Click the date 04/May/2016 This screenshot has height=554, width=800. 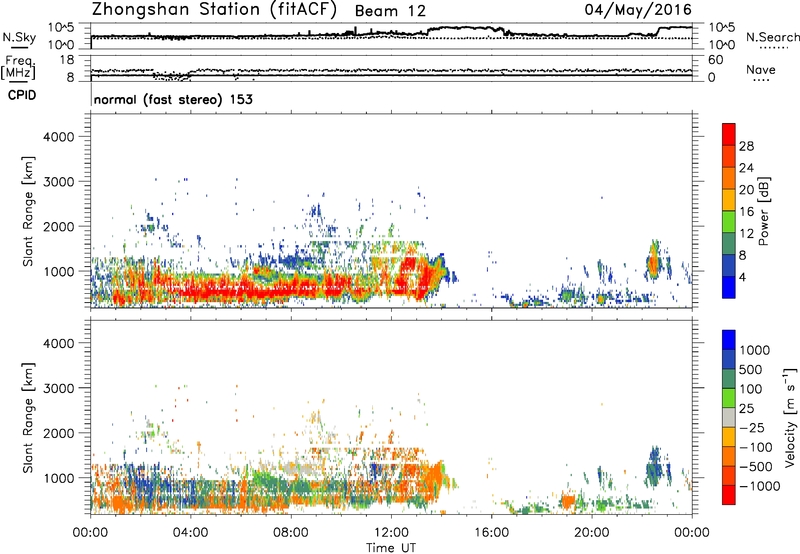[638, 9]
